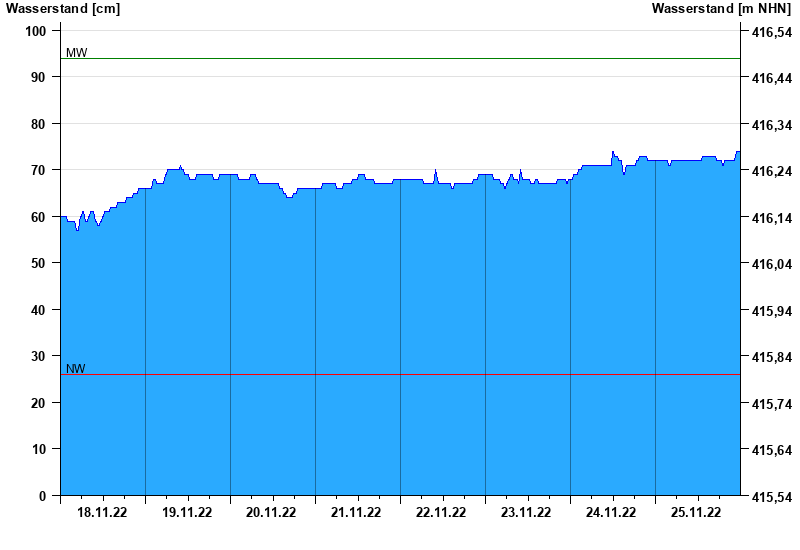This screenshot has width=800, height=550.
Task: Click the 50 tick label on left axis
Action: click(x=39, y=263)
